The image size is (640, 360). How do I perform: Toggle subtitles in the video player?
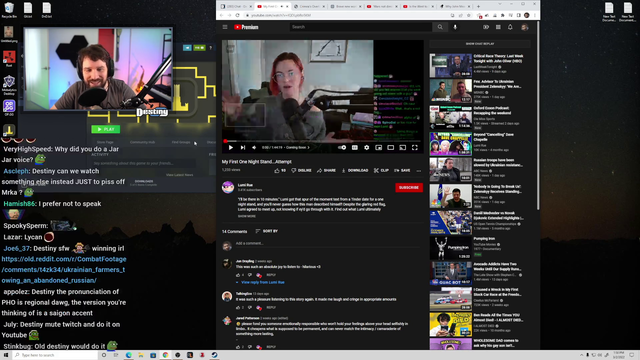[355, 147]
